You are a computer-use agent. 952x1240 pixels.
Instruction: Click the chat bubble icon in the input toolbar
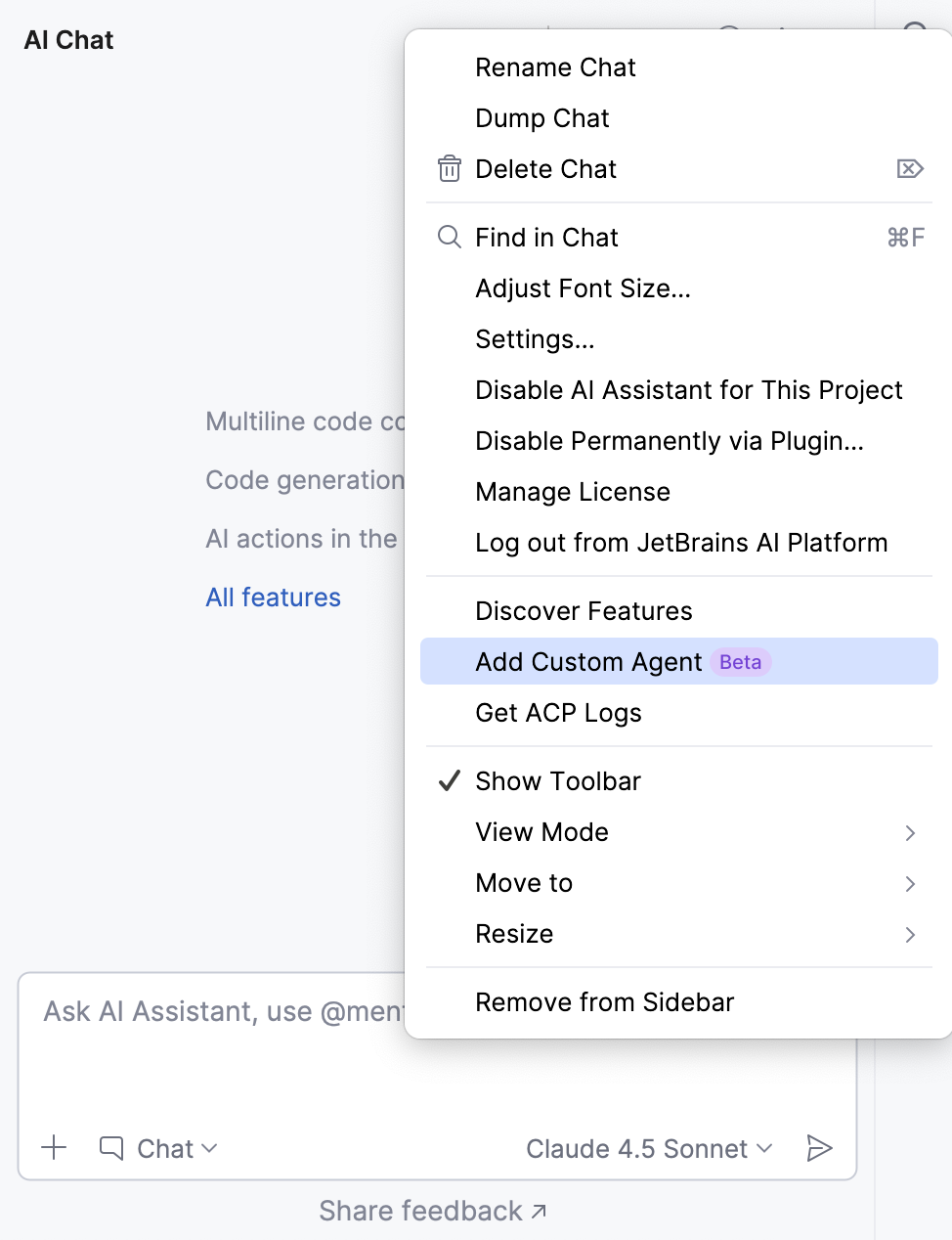110,1148
